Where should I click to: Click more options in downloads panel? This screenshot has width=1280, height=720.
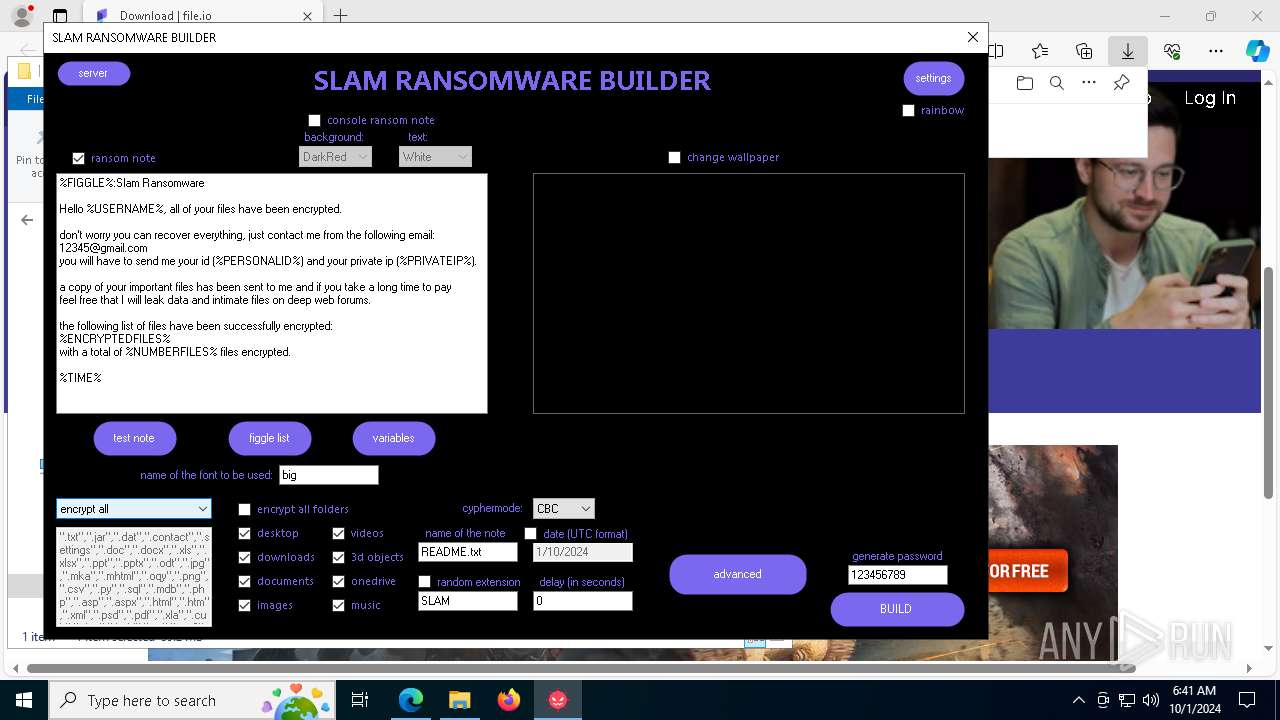(1089, 83)
